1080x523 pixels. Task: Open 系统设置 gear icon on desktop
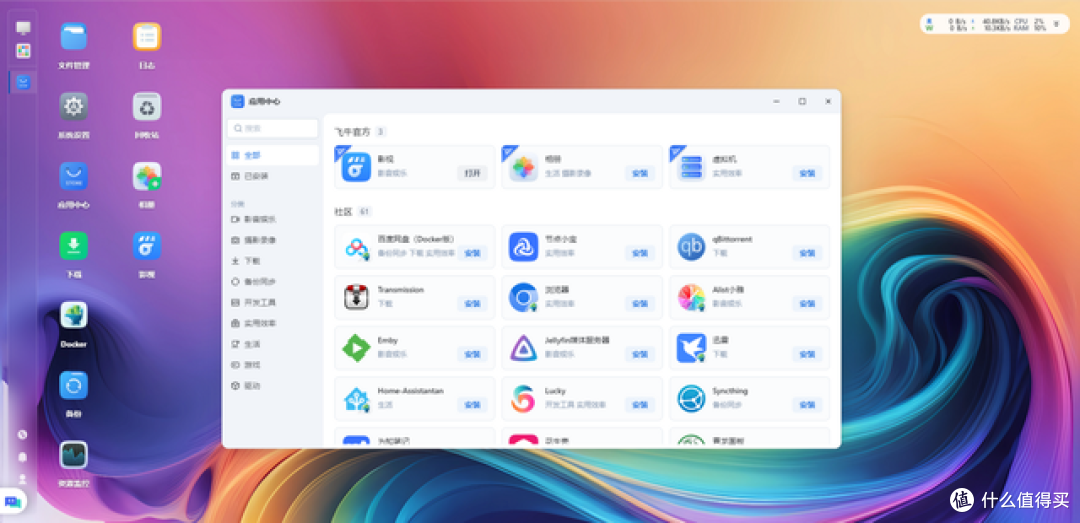point(74,106)
